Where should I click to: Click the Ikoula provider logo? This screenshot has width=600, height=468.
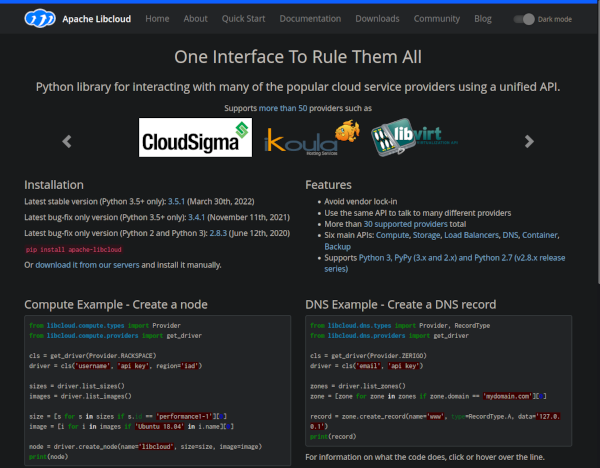point(312,138)
